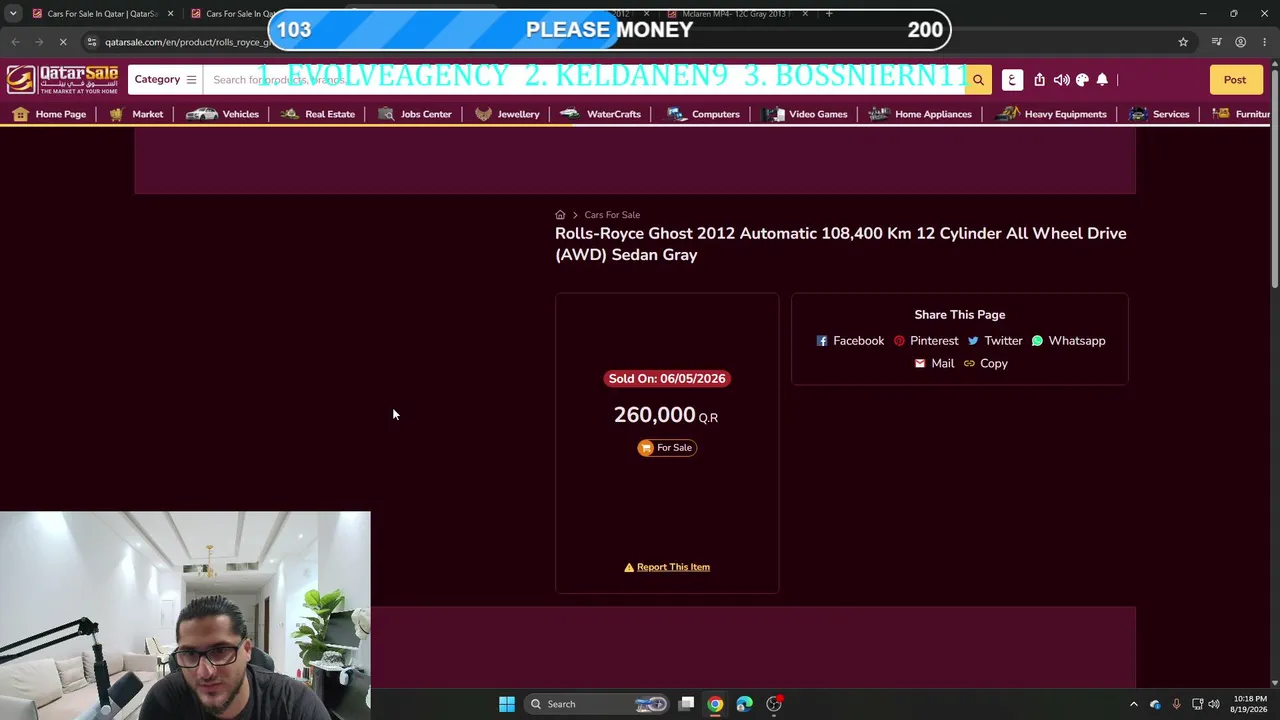Close the McLaren MP4-12C tab
This screenshot has height=720, width=1280.
coord(805,14)
